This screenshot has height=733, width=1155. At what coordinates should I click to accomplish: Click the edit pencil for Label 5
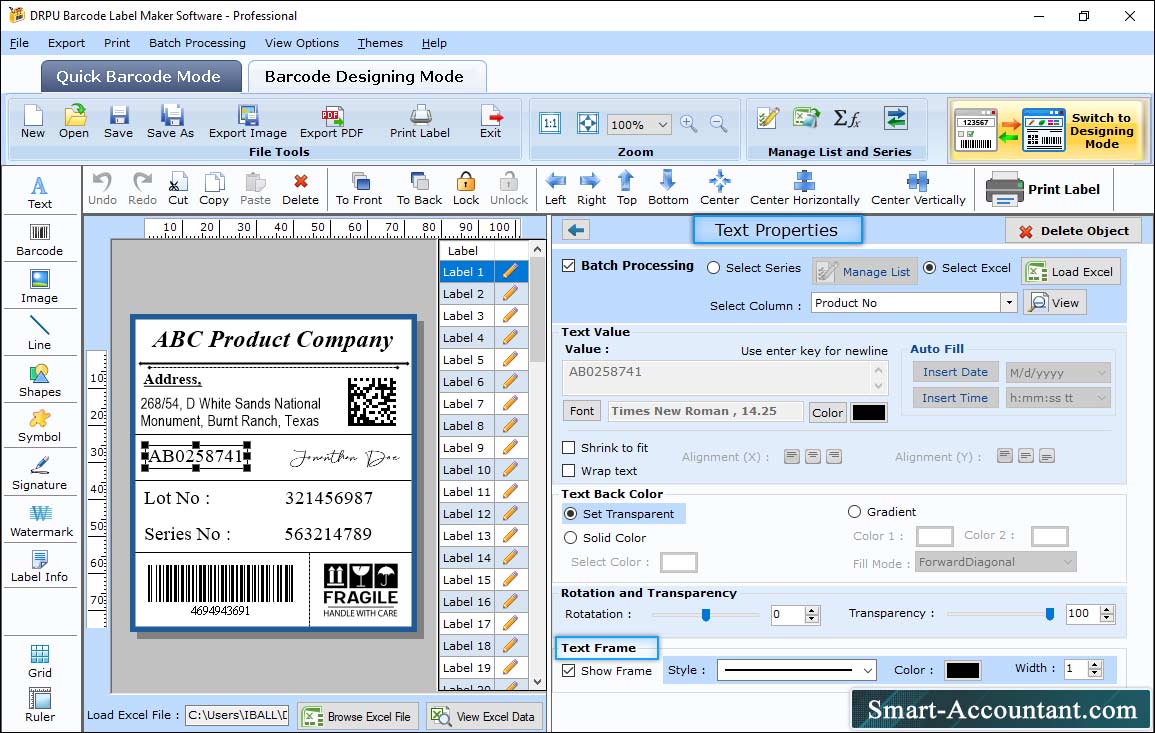pos(510,360)
